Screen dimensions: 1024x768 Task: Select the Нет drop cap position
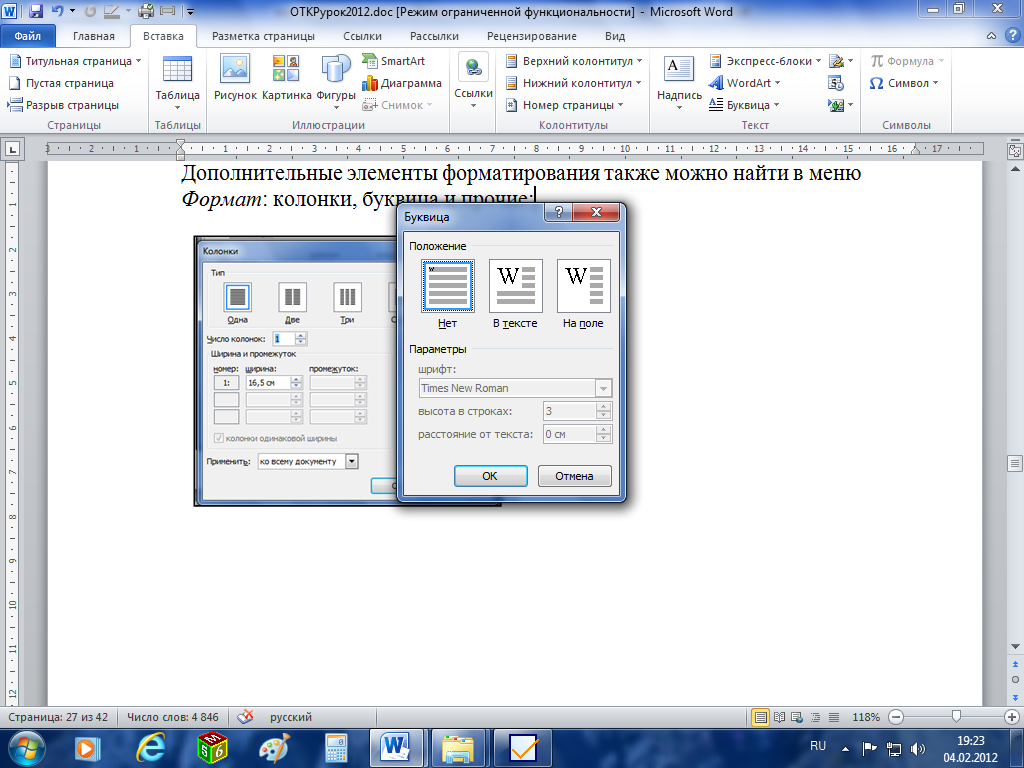click(x=448, y=286)
